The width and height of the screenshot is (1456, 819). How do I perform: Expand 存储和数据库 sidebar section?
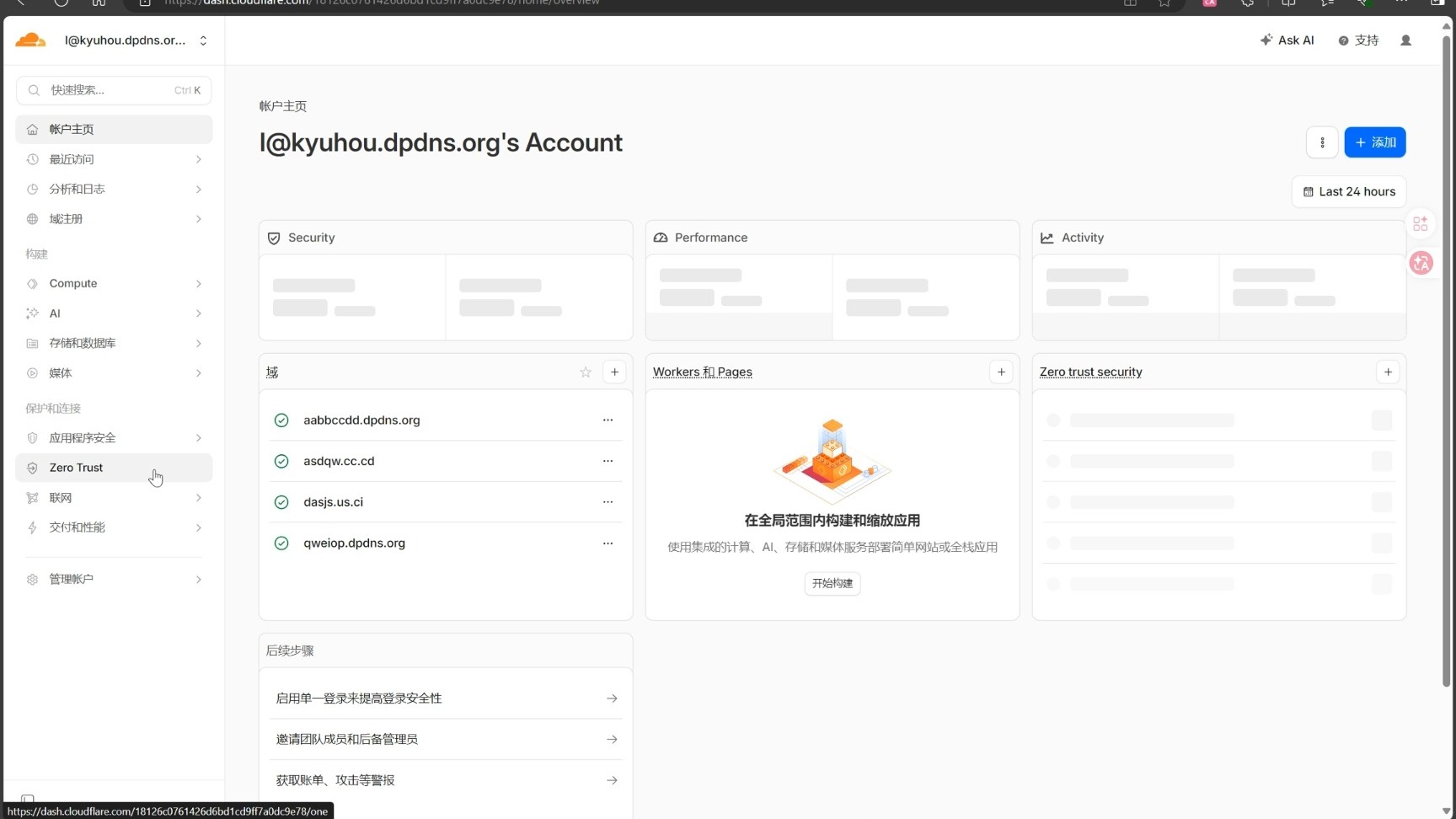click(x=114, y=343)
